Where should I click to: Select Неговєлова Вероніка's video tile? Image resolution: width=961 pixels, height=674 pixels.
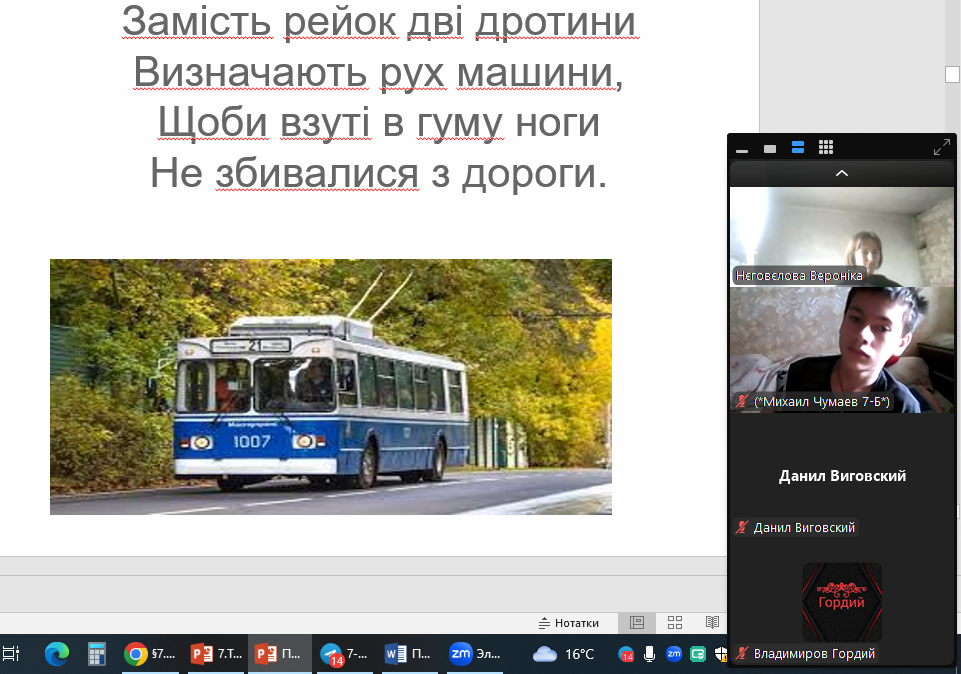click(x=842, y=237)
